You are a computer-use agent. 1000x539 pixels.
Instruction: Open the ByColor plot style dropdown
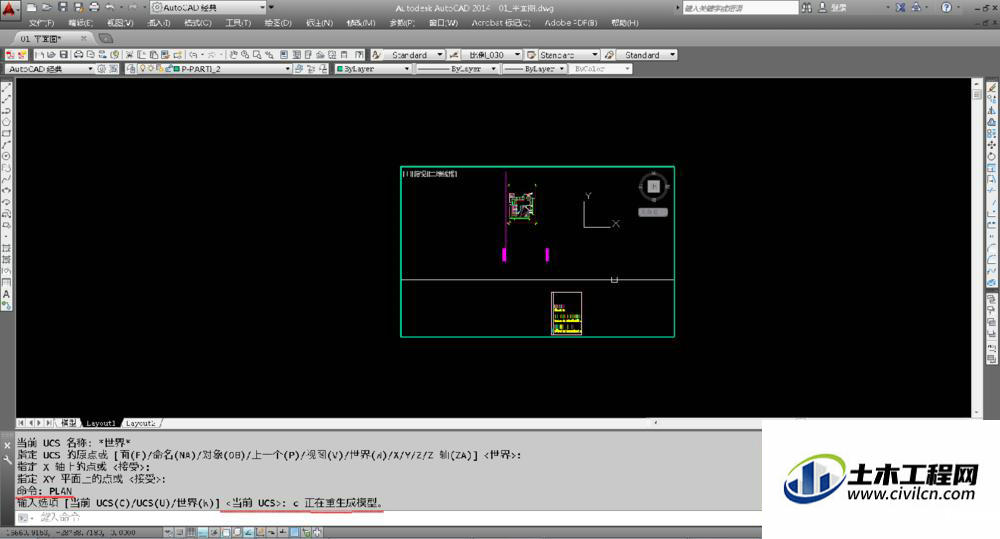pyautogui.click(x=601, y=69)
